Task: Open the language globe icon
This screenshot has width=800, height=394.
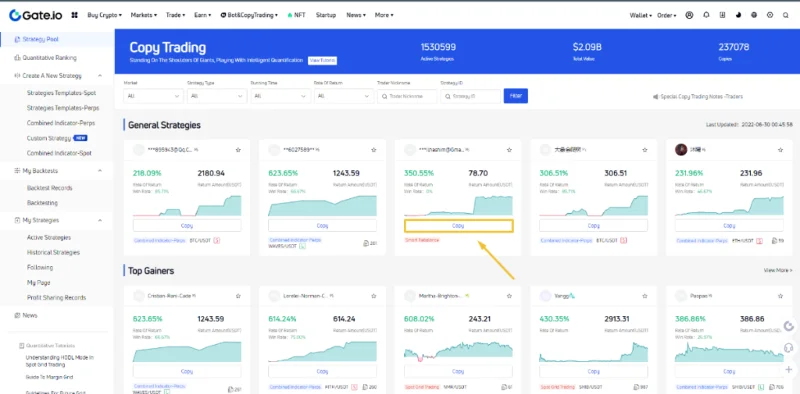Action: 754,15
